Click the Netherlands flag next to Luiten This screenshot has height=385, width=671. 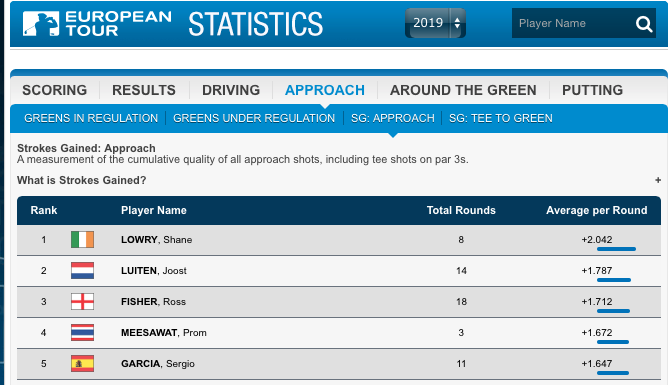click(82, 271)
